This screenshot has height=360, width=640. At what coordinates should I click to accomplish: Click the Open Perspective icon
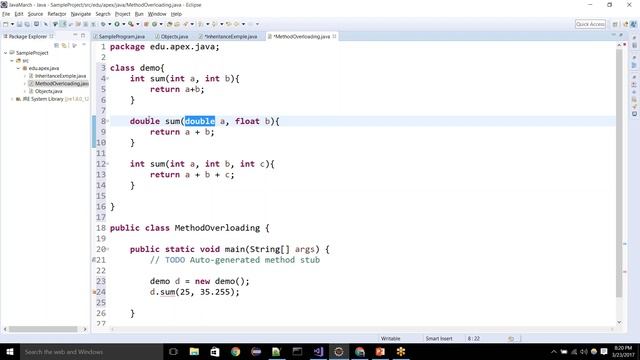tap(615, 24)
